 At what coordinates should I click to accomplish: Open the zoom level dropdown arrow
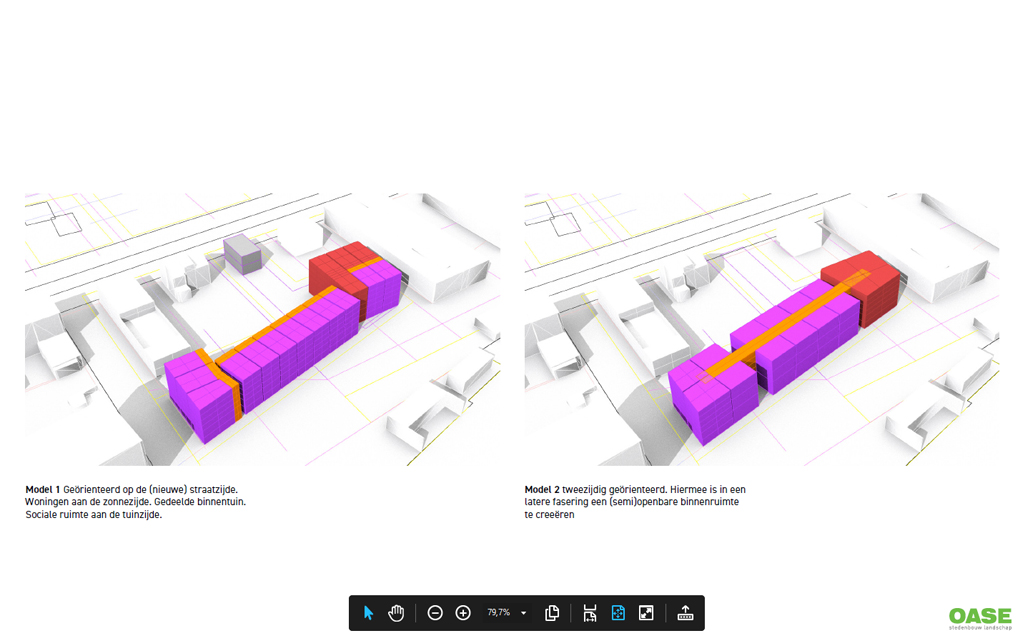pos(523,613)
